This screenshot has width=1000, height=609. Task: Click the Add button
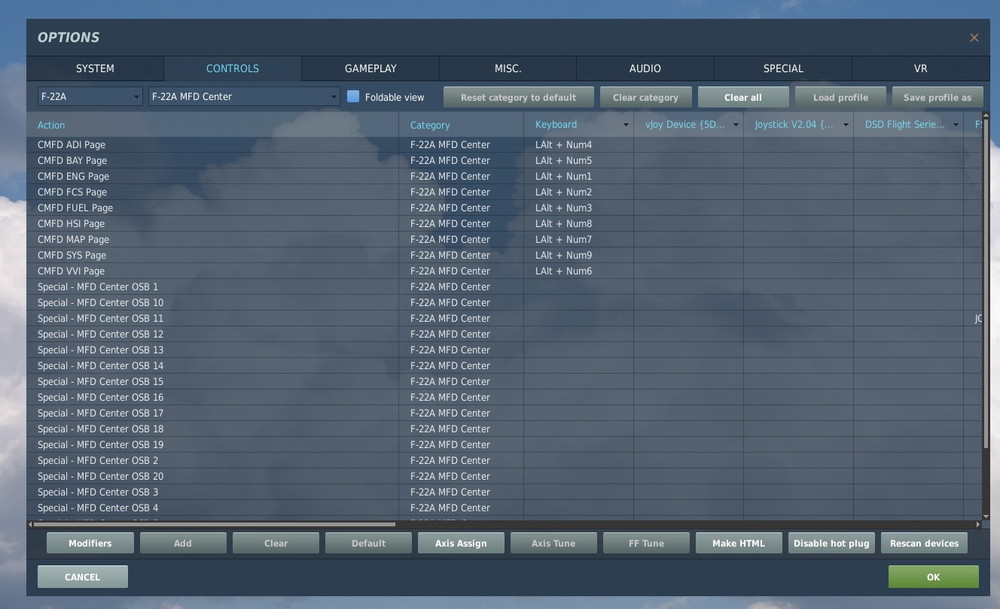[x=183, y=543]
